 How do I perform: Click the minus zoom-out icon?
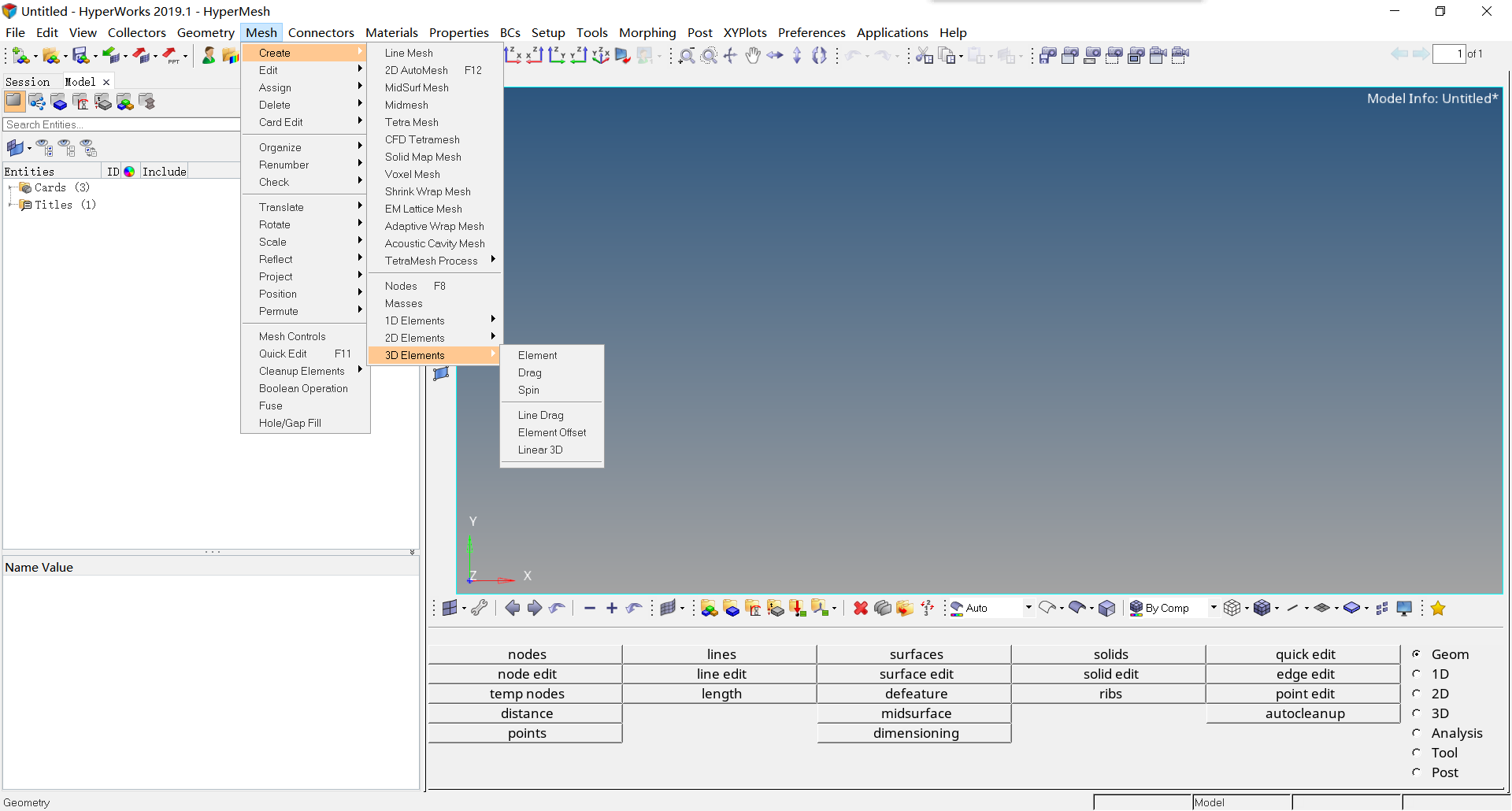click(x=590, y=608)
